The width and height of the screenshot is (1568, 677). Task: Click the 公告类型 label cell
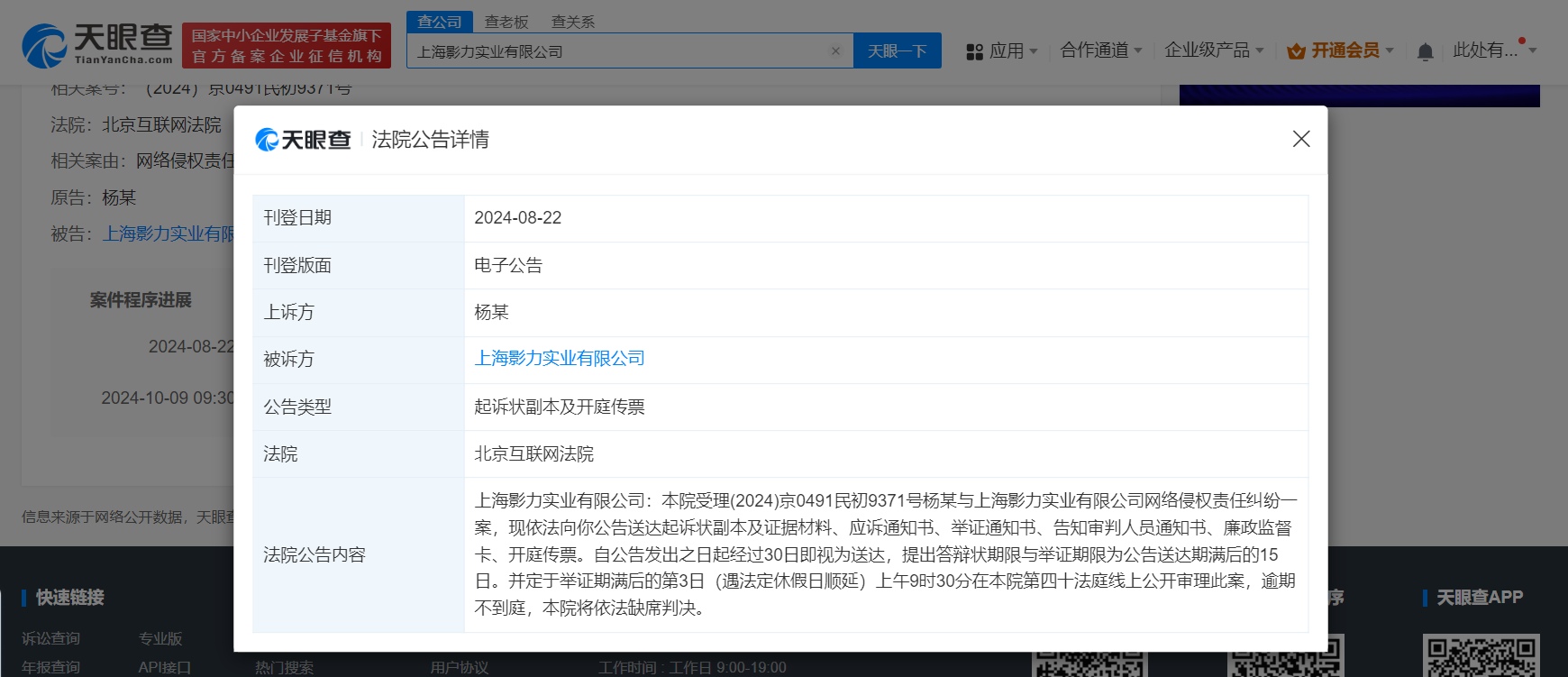(x=359, y=407)
